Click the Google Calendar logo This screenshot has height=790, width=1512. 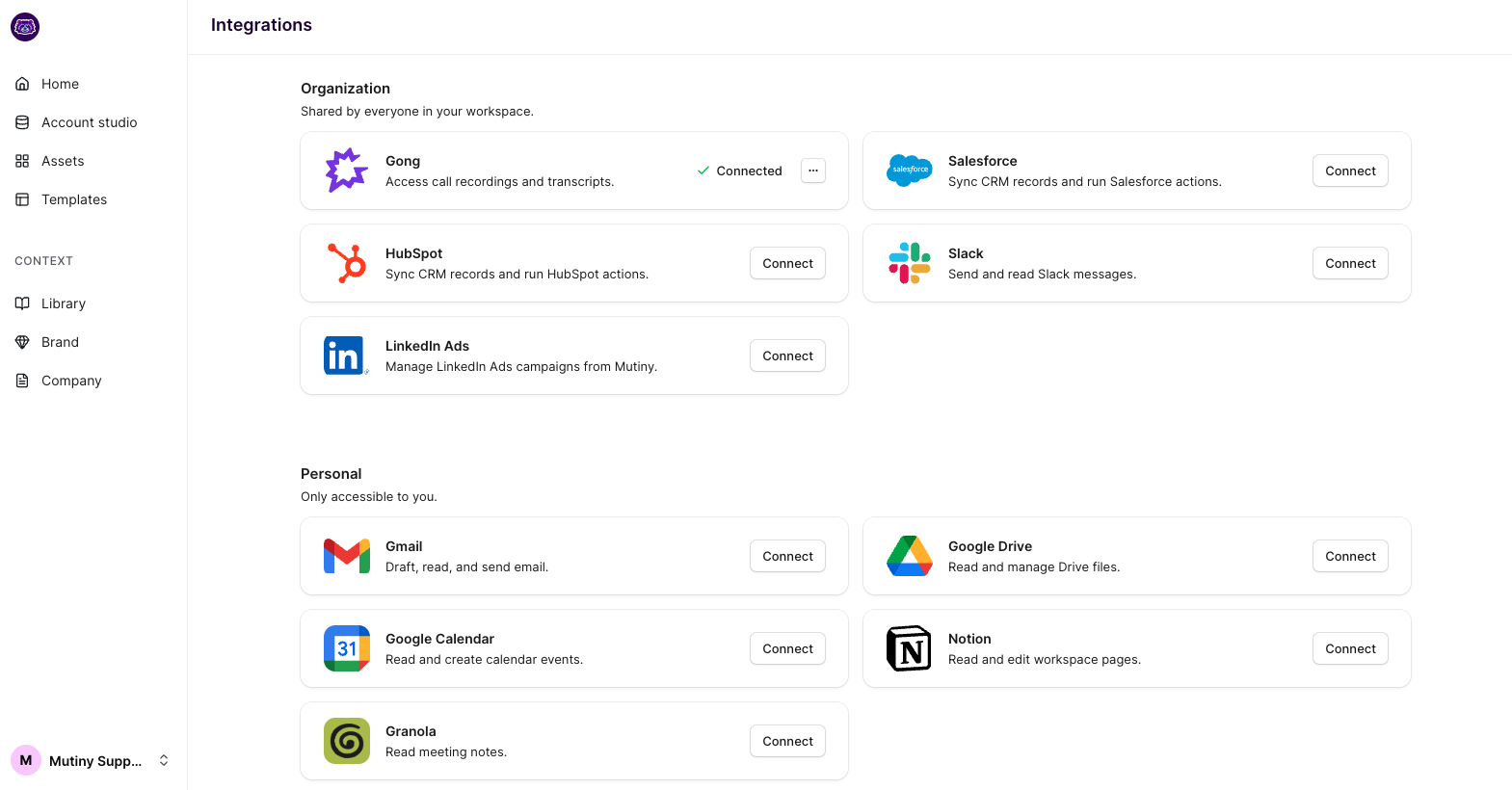(347, 648)
